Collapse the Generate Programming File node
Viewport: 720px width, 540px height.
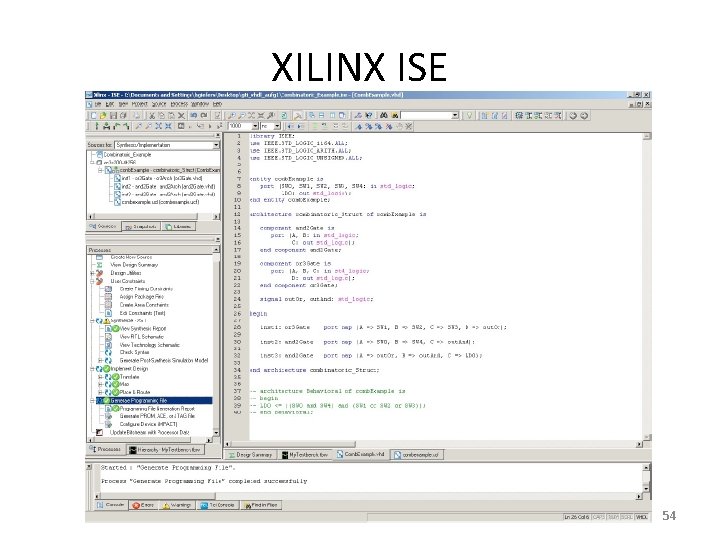(92, 400)
